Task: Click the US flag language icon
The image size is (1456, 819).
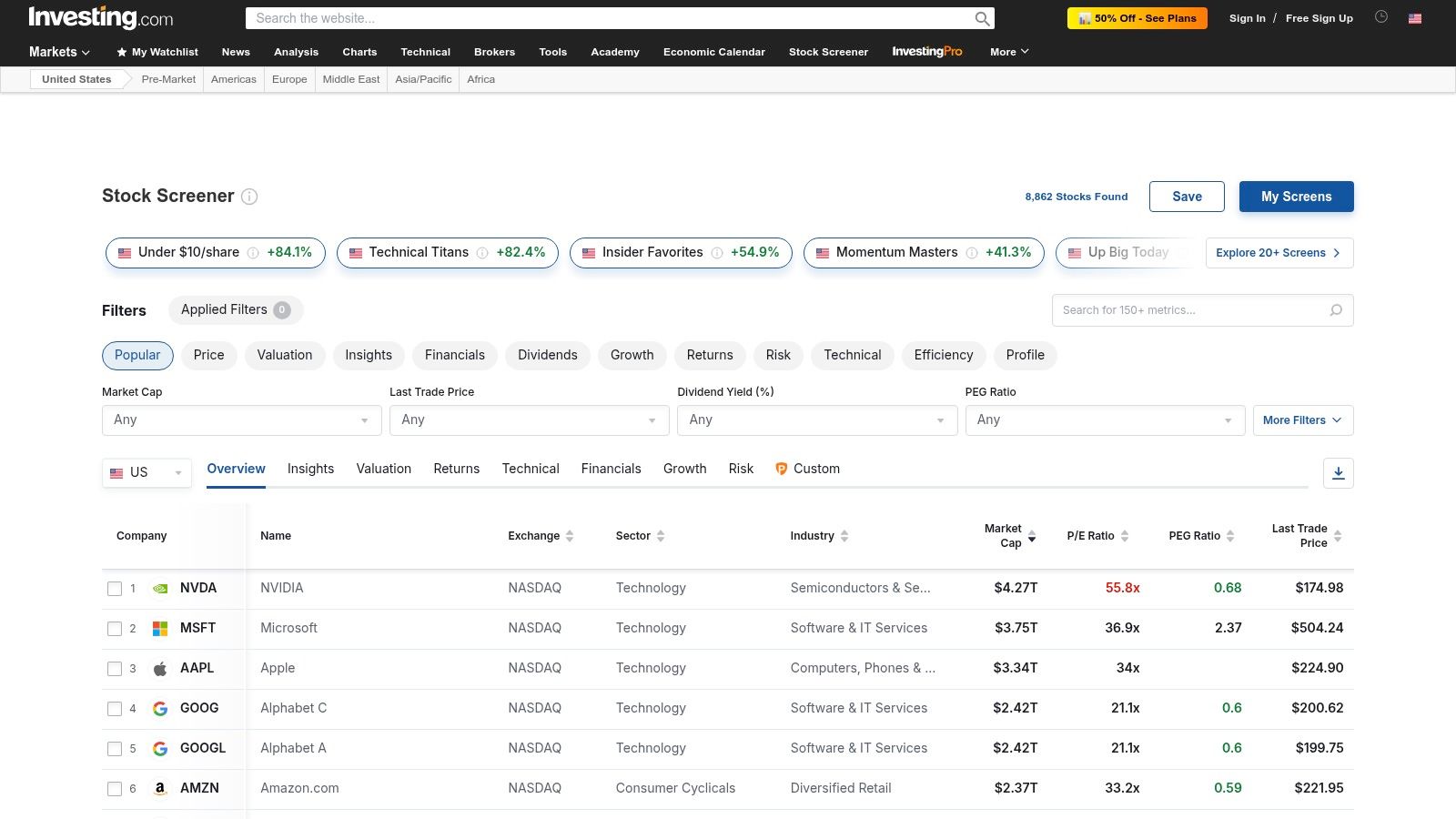Action: [1415, 18]
